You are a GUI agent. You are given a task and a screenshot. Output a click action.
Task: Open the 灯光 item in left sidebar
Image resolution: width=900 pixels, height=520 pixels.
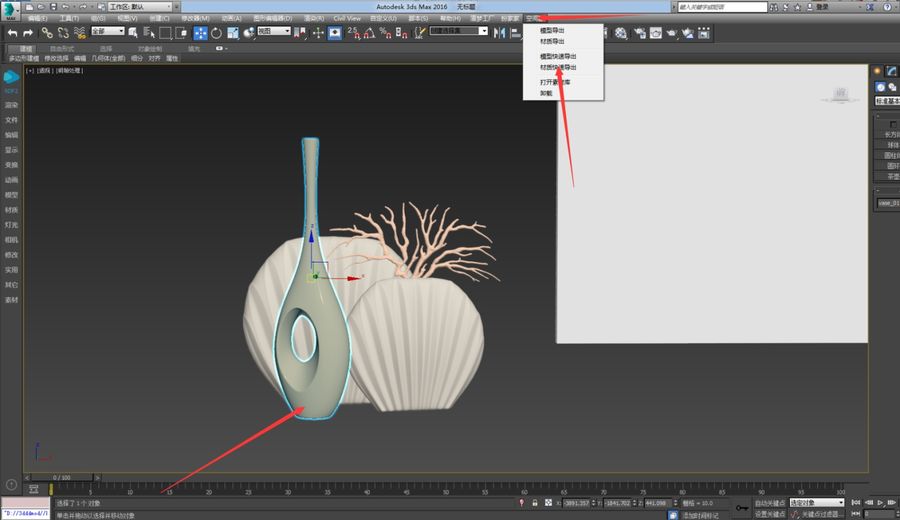(x=11, y=225)
